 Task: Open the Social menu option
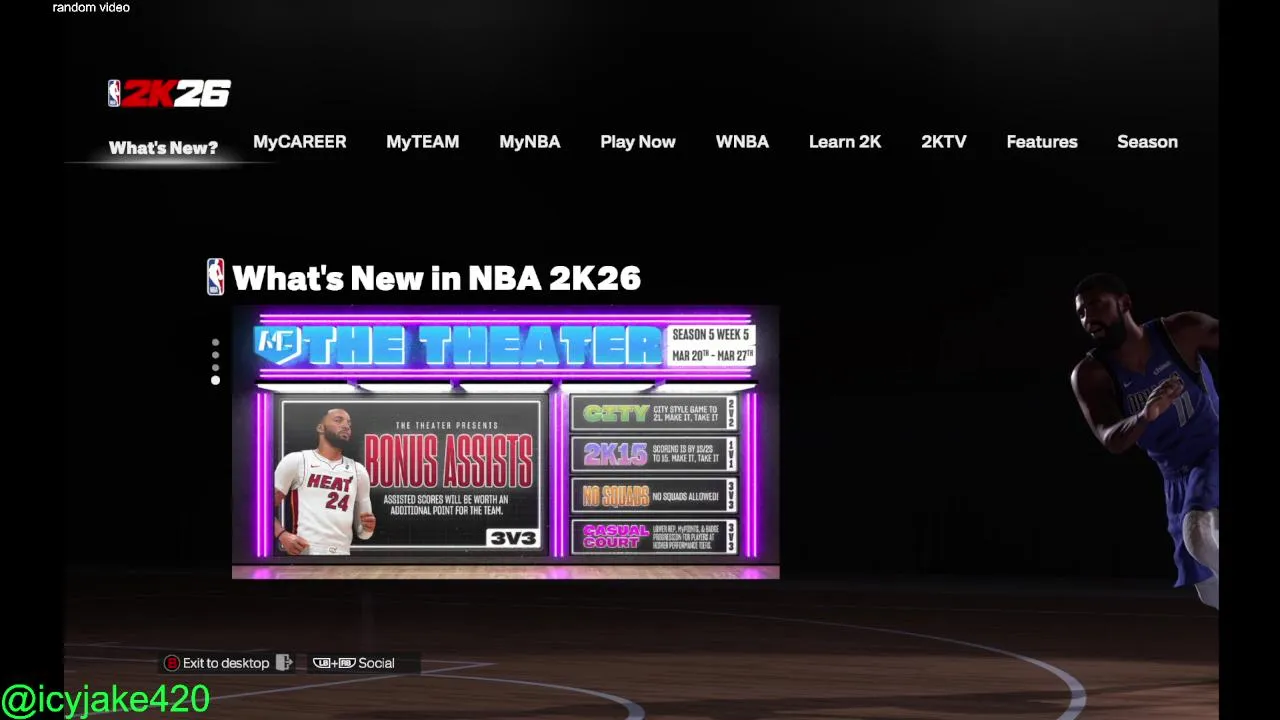coord(376,663)
